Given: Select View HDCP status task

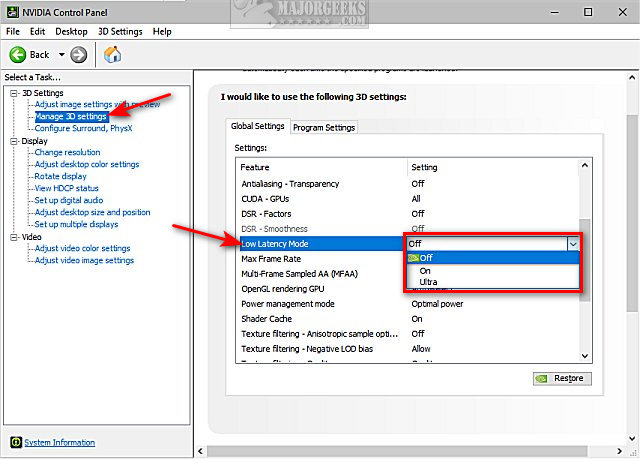Looking at the screenshot, I should [x=67, y=188].
